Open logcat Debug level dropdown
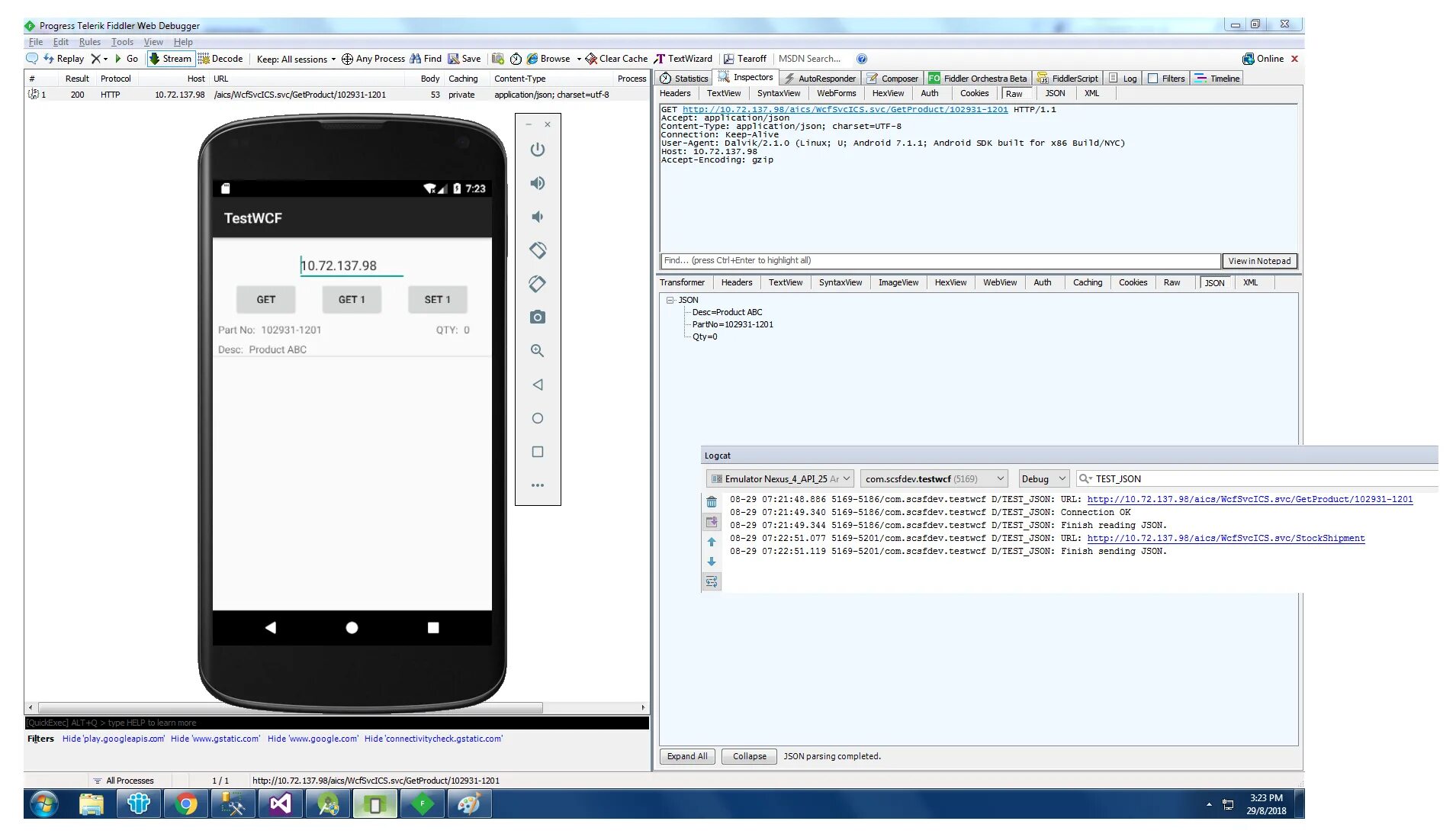Viewport: 1456px width, 834px height. pos(1043,479)
